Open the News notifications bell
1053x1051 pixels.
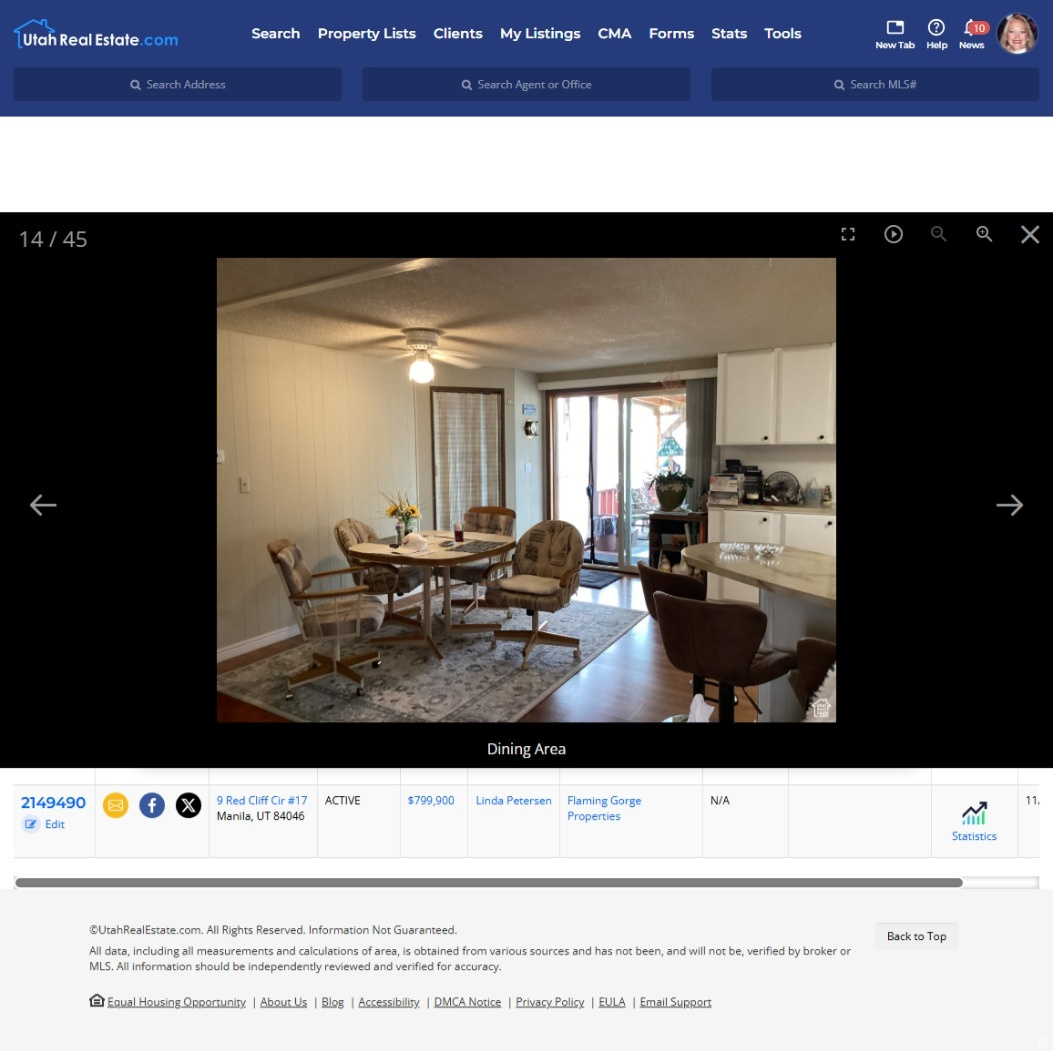971,32
